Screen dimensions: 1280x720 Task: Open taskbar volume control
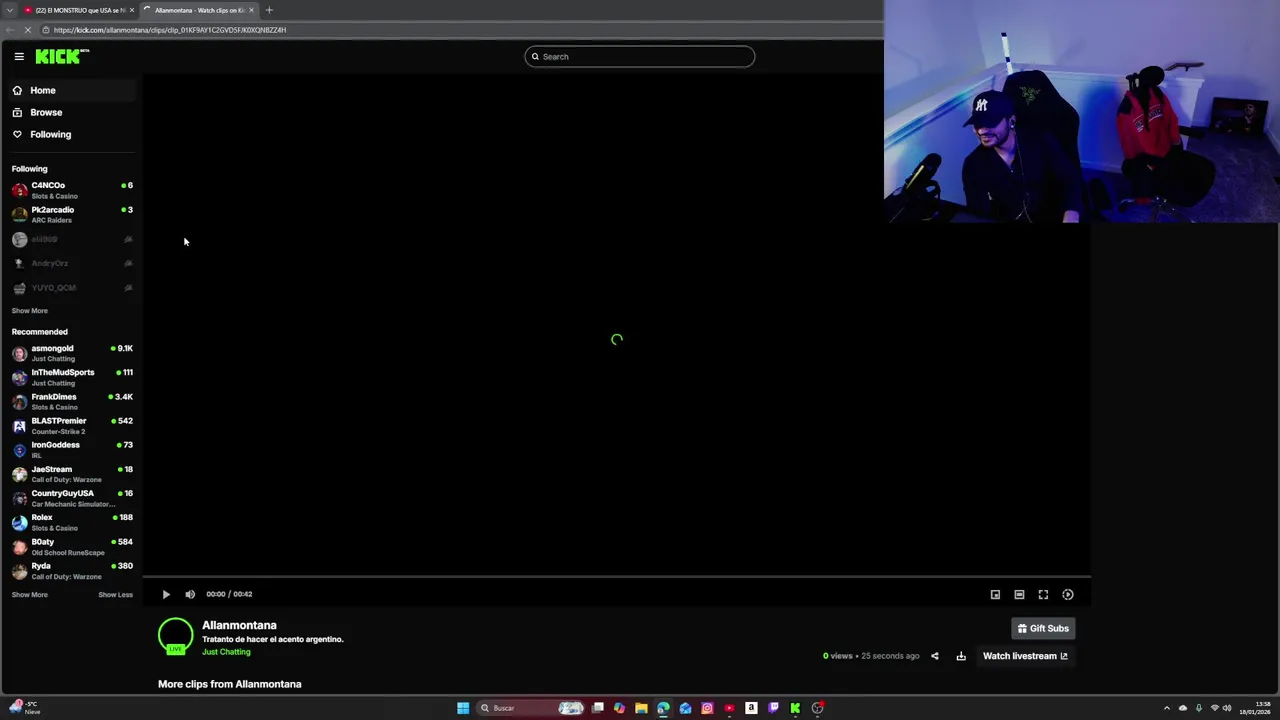[1227, 708]
